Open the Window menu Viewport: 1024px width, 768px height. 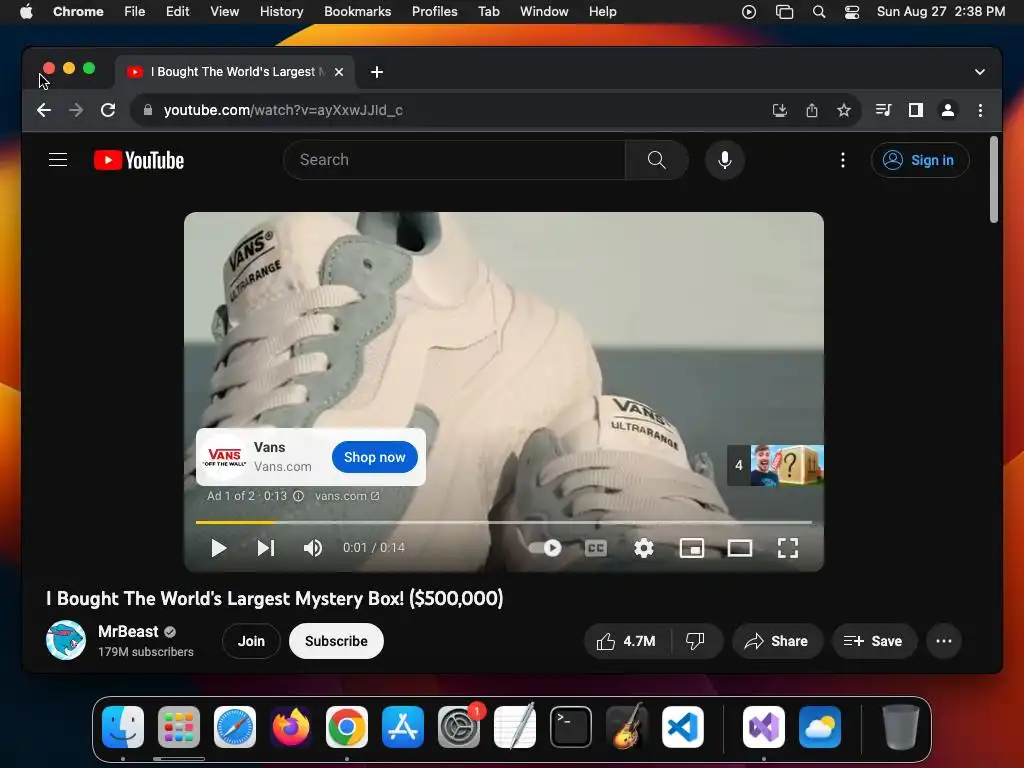pos(544,12)
